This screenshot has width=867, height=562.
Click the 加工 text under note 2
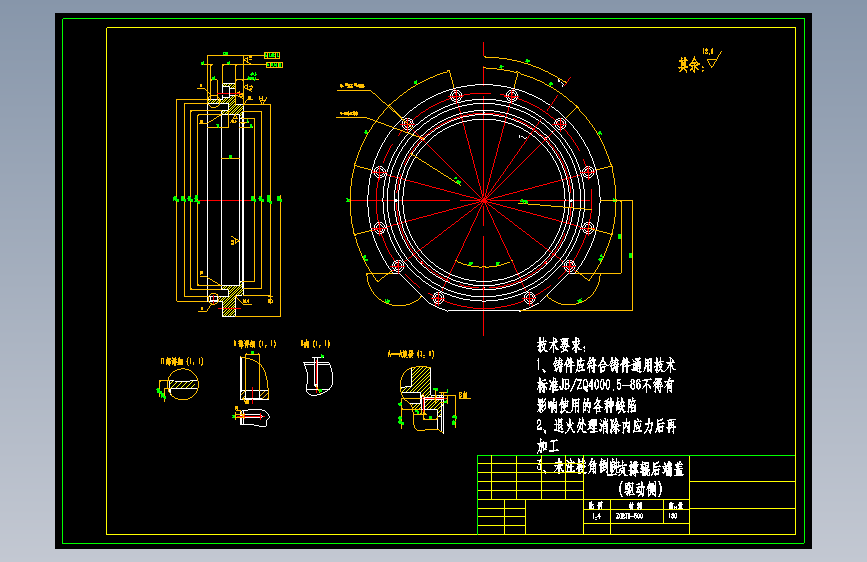tap(548, 446)
